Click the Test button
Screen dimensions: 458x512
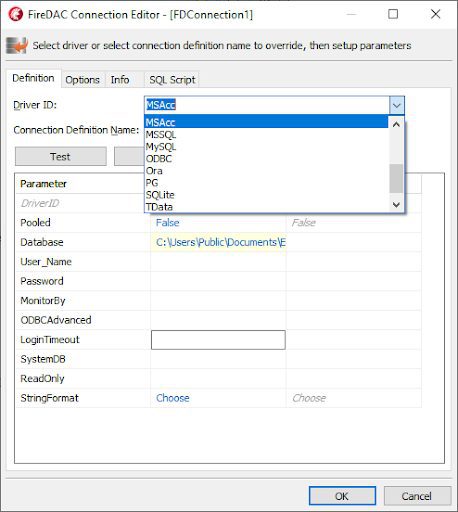tap(61, 156)
